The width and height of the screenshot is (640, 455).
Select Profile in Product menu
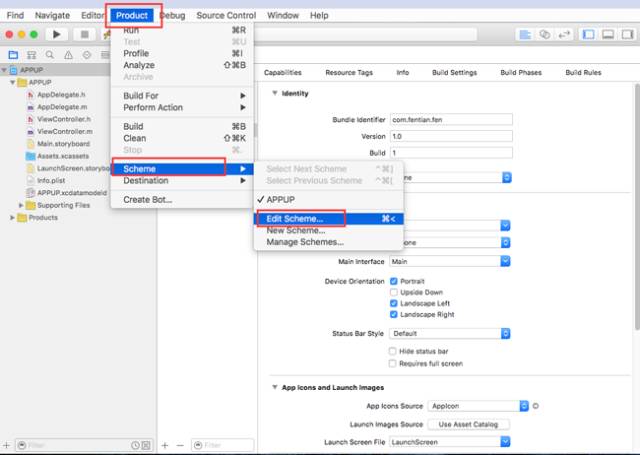point(182,53)
